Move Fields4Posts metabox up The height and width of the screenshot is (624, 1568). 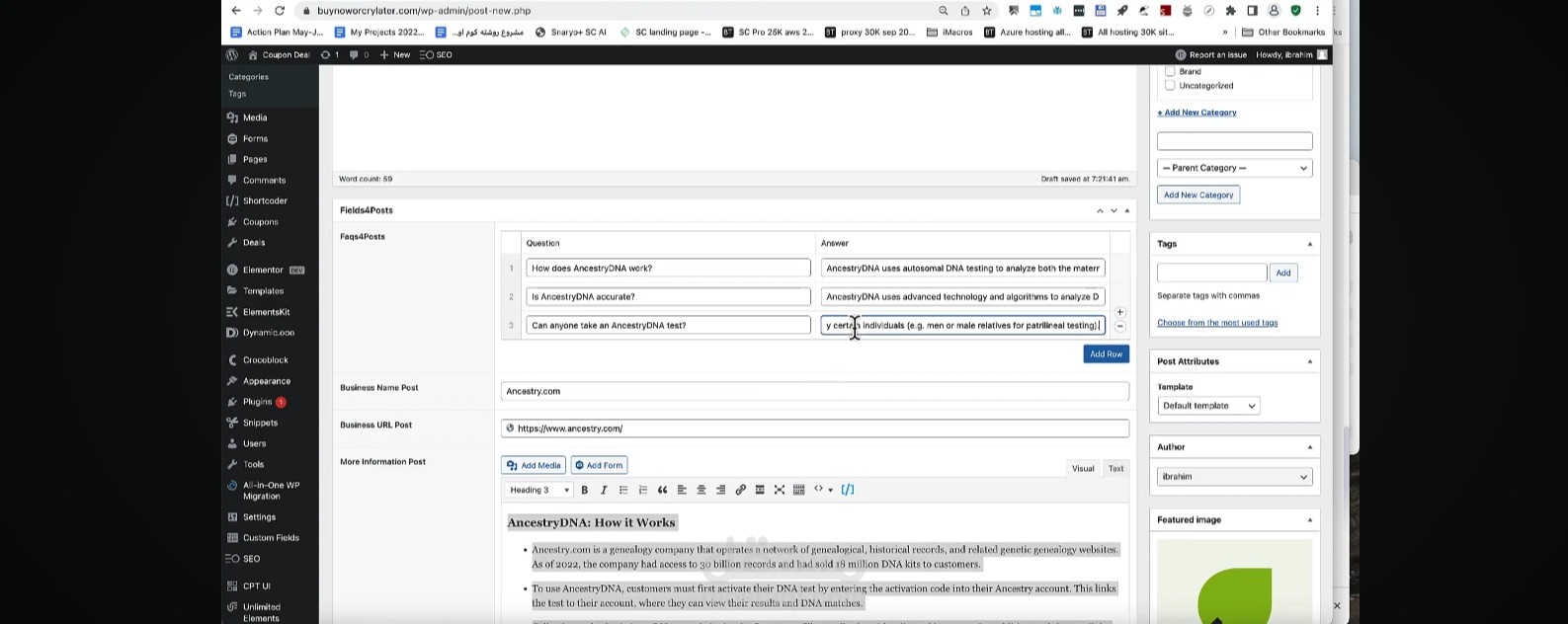point(1100,210)
